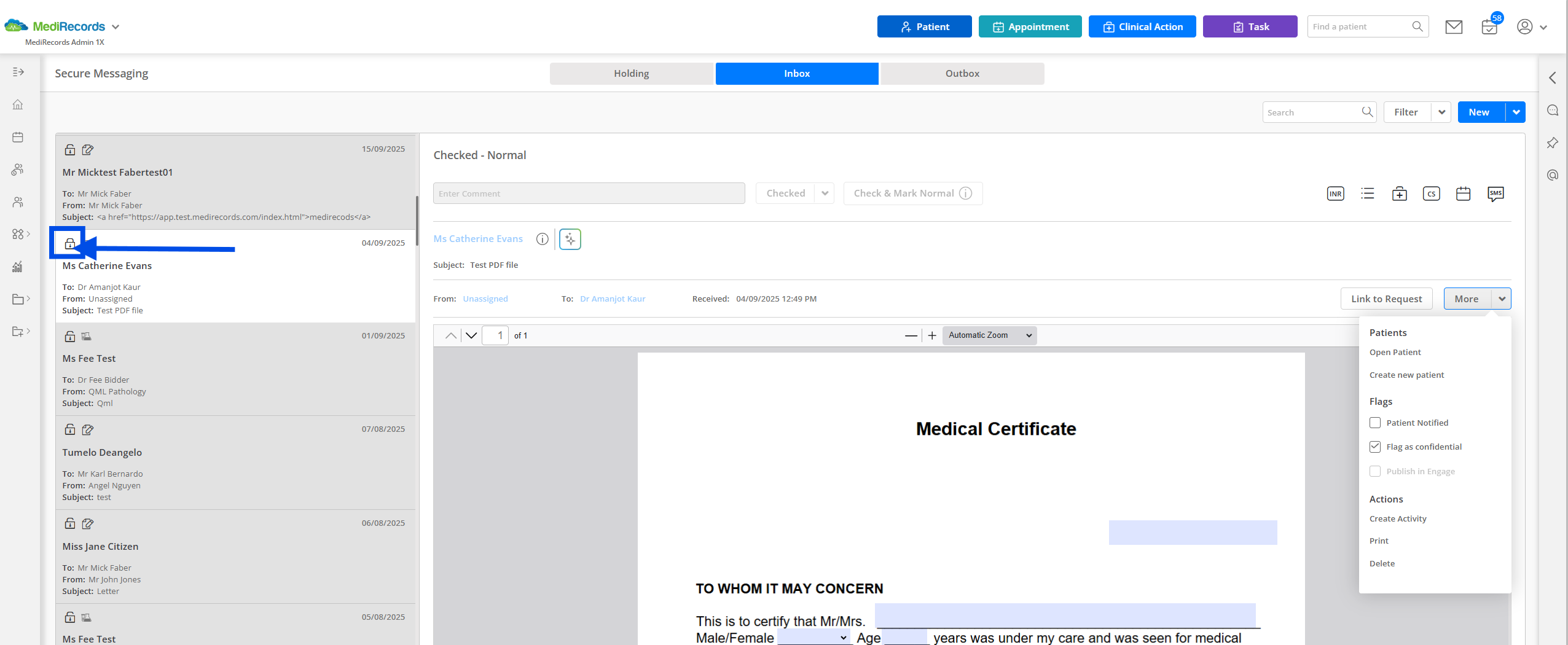Click edit icon on Miss Jane Citizen message
The height and width of the screenshot is (645, 1568).
(x=88, y=523)
